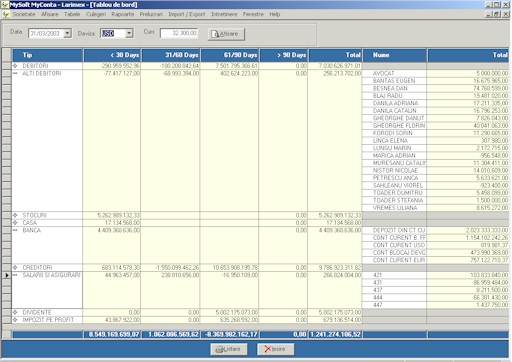Open the Prelucrari menu
The width and height of the screenshot is (512, 362).
tap(151, 14)
